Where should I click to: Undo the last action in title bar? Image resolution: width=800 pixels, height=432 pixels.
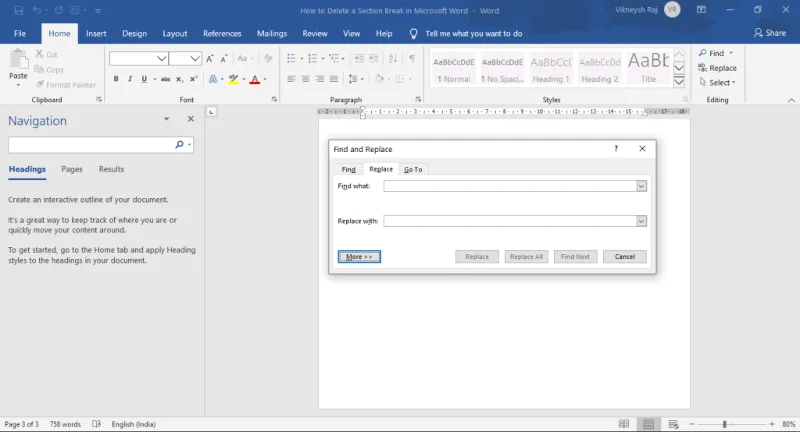click(37, 10)
